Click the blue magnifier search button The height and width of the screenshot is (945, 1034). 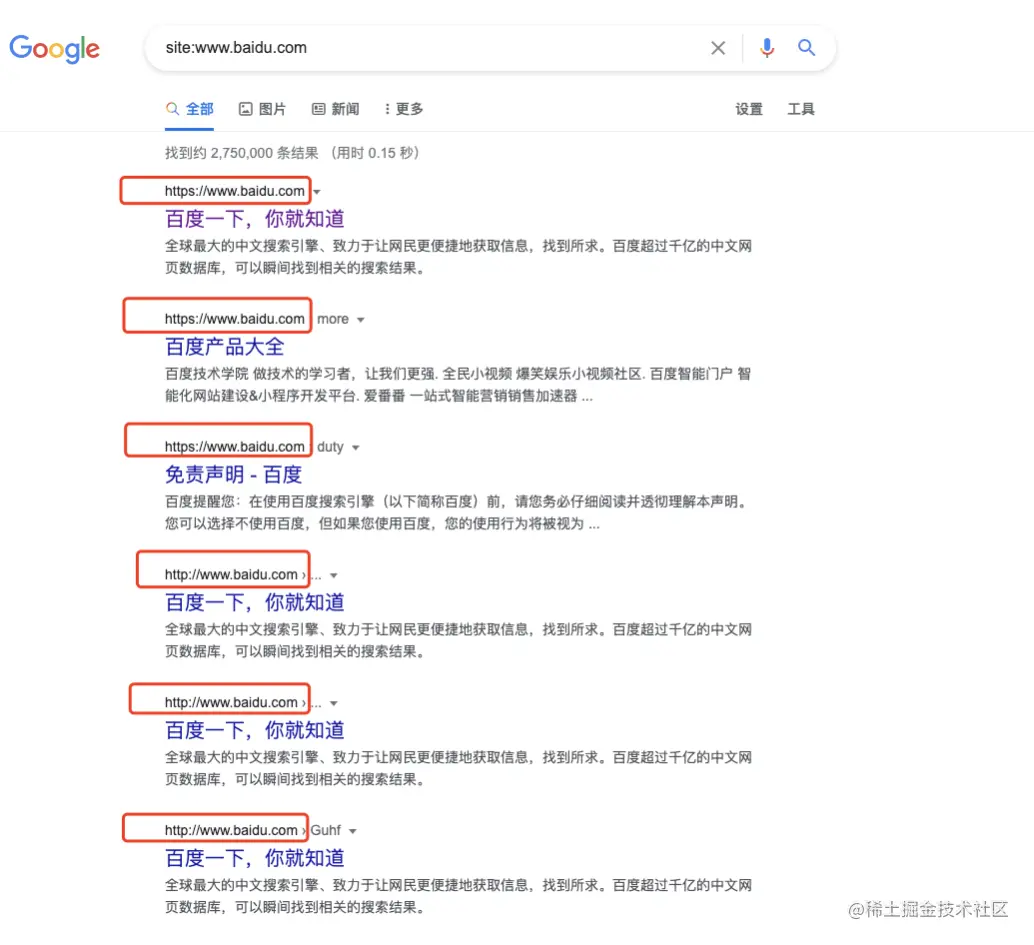click(806, 47)
